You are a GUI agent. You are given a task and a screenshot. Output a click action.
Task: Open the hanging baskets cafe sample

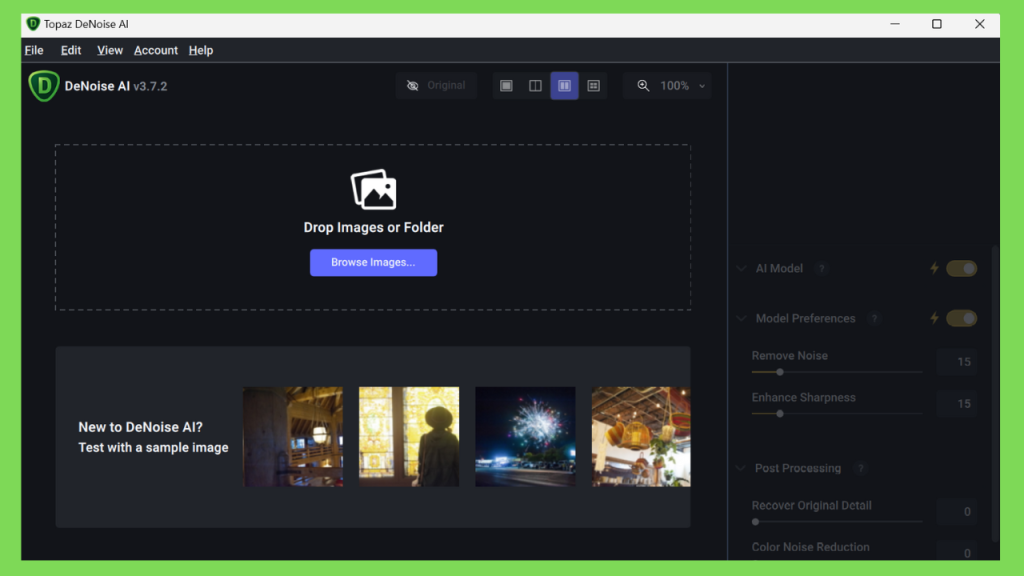click(x=641, y=436)
